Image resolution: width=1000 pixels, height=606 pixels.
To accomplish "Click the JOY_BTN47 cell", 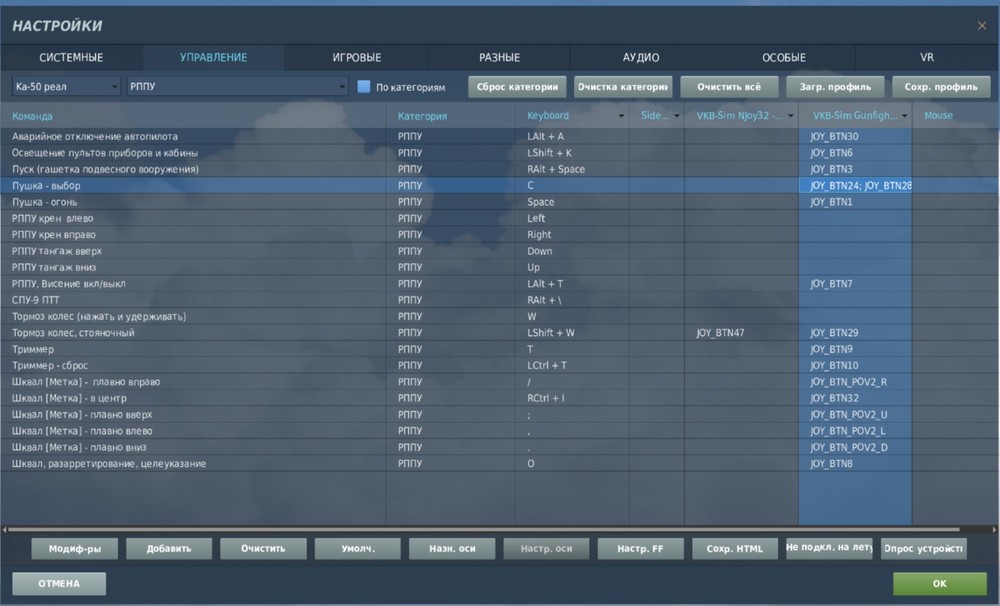I will pos(741,333).
